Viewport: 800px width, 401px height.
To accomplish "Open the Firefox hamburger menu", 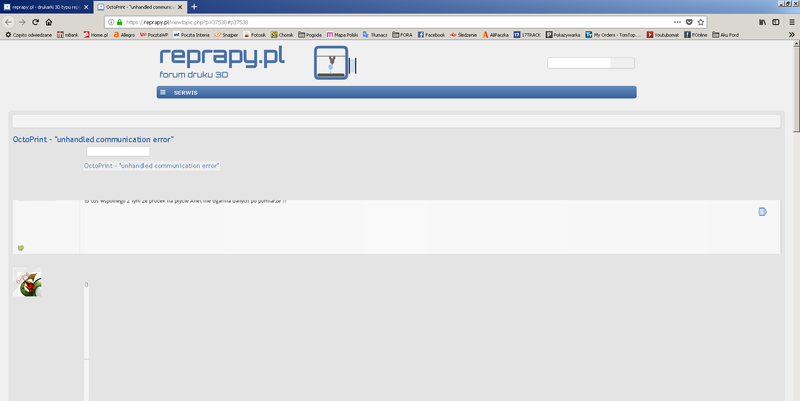I will (792, 22).
